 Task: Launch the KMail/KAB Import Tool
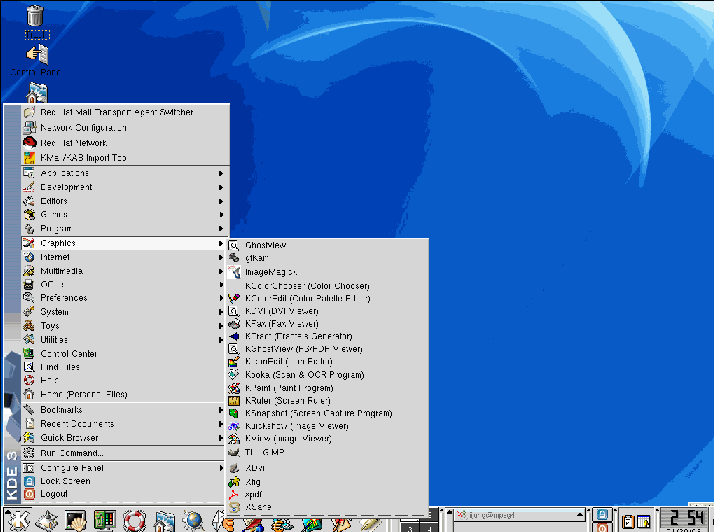tap(125, 158)
